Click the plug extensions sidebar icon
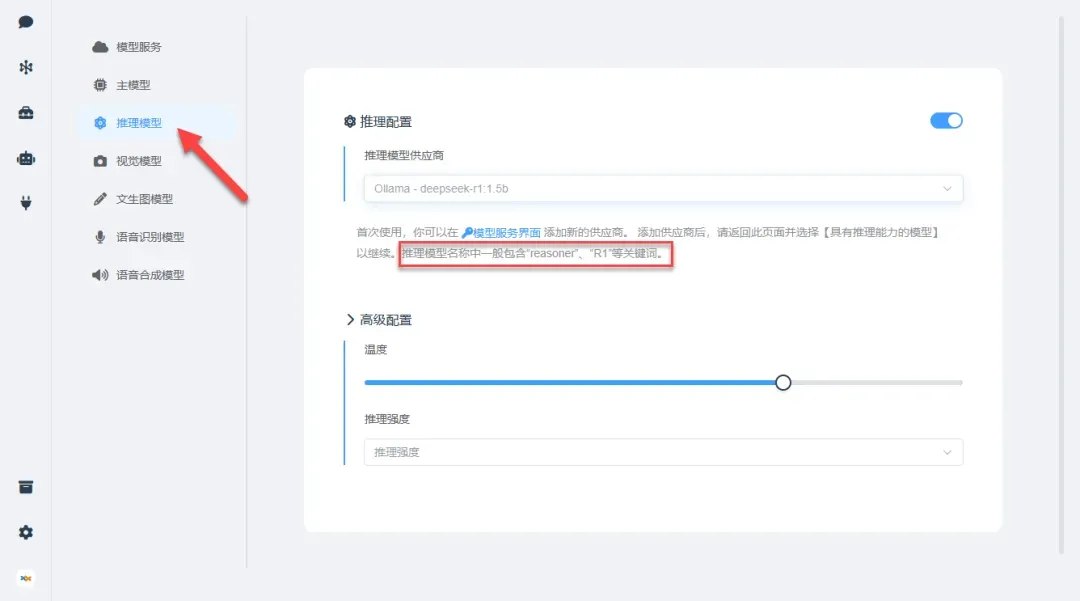Viewport: 1080px width, 601px height. 25,202
